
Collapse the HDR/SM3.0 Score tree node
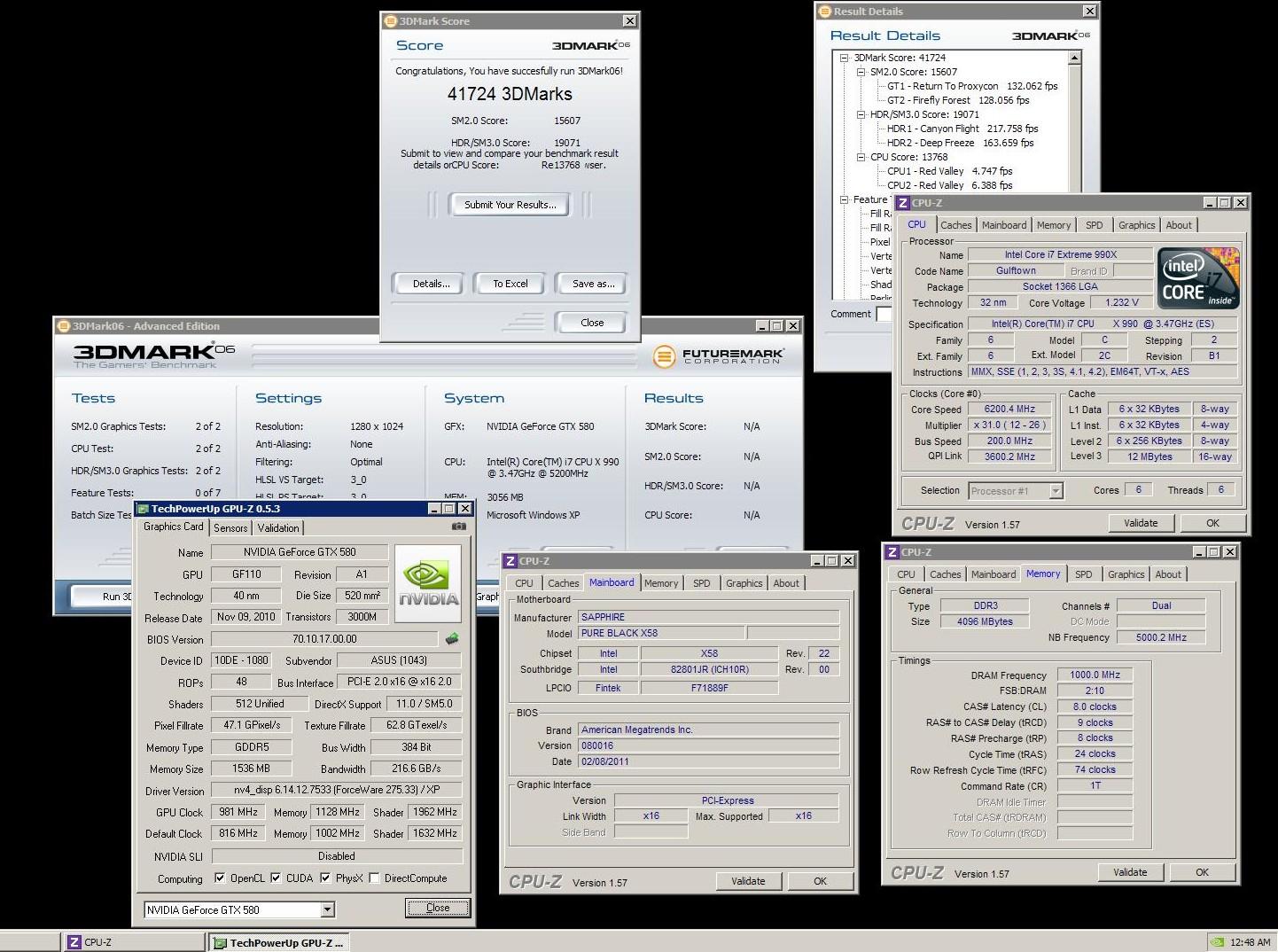tap(861, 114)
